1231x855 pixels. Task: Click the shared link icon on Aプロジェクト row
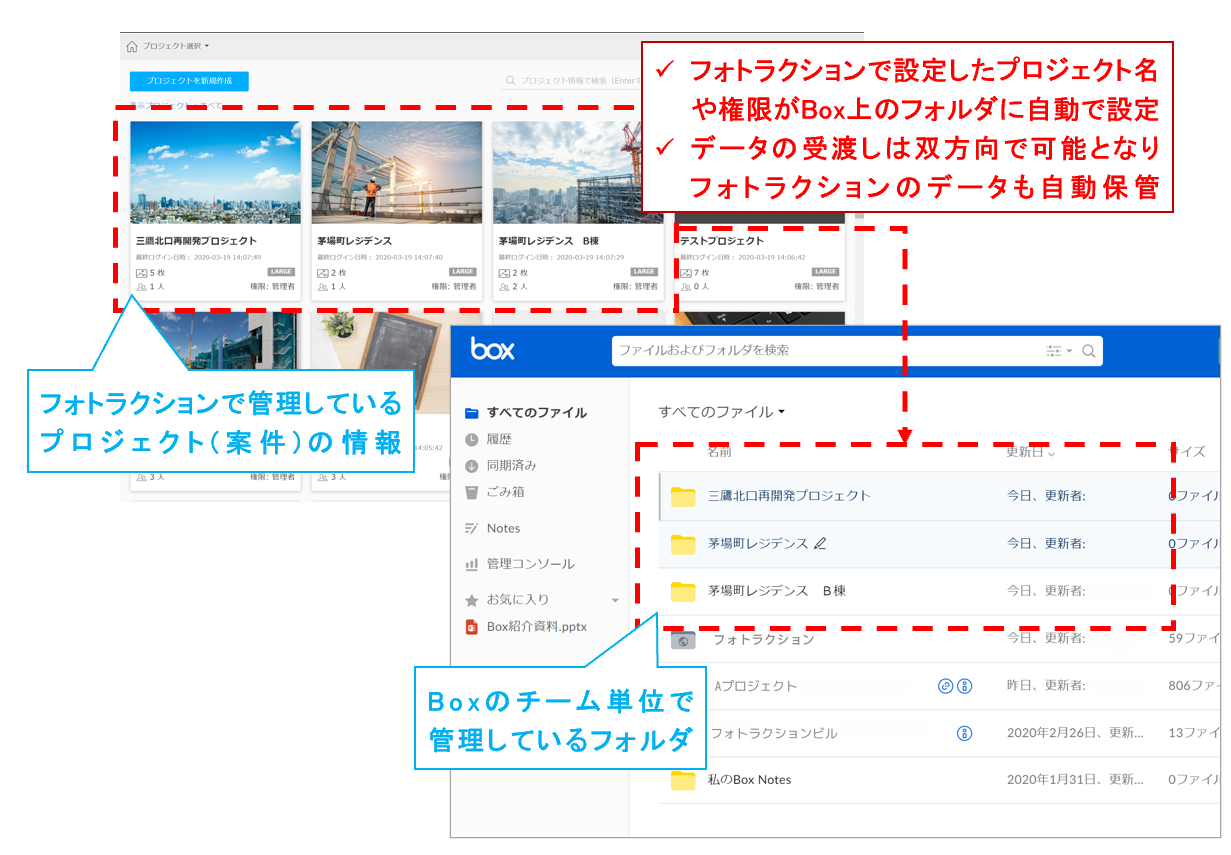pos(945,686)
